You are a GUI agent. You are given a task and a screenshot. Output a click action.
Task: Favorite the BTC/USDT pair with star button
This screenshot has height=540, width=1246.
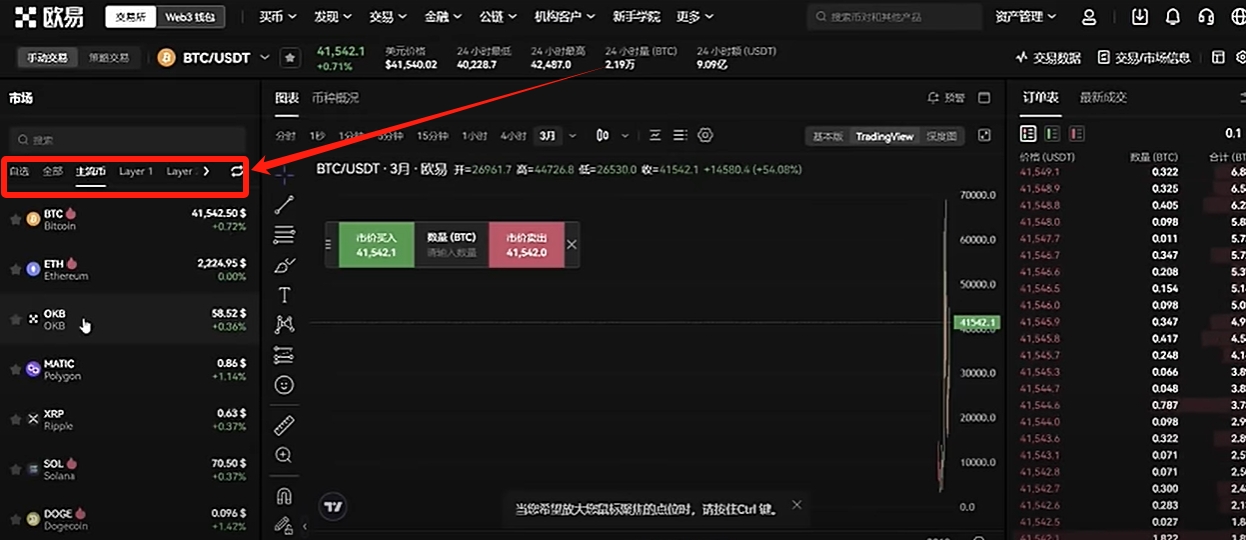(x=290, y=58)
